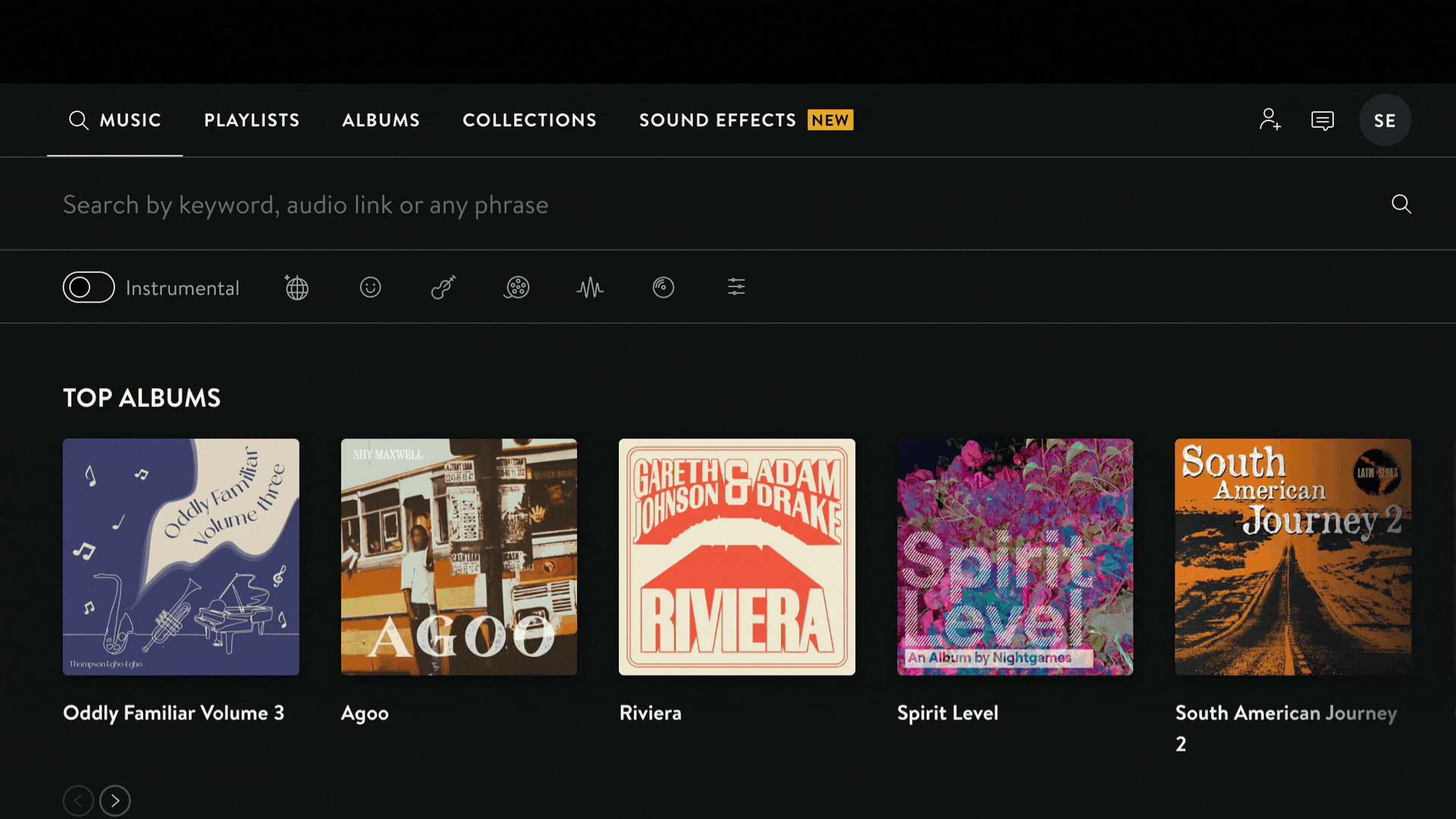Open the mood smiley face filter
The width and height of the screenshot is (1456, 819).
tap(370, 287)
